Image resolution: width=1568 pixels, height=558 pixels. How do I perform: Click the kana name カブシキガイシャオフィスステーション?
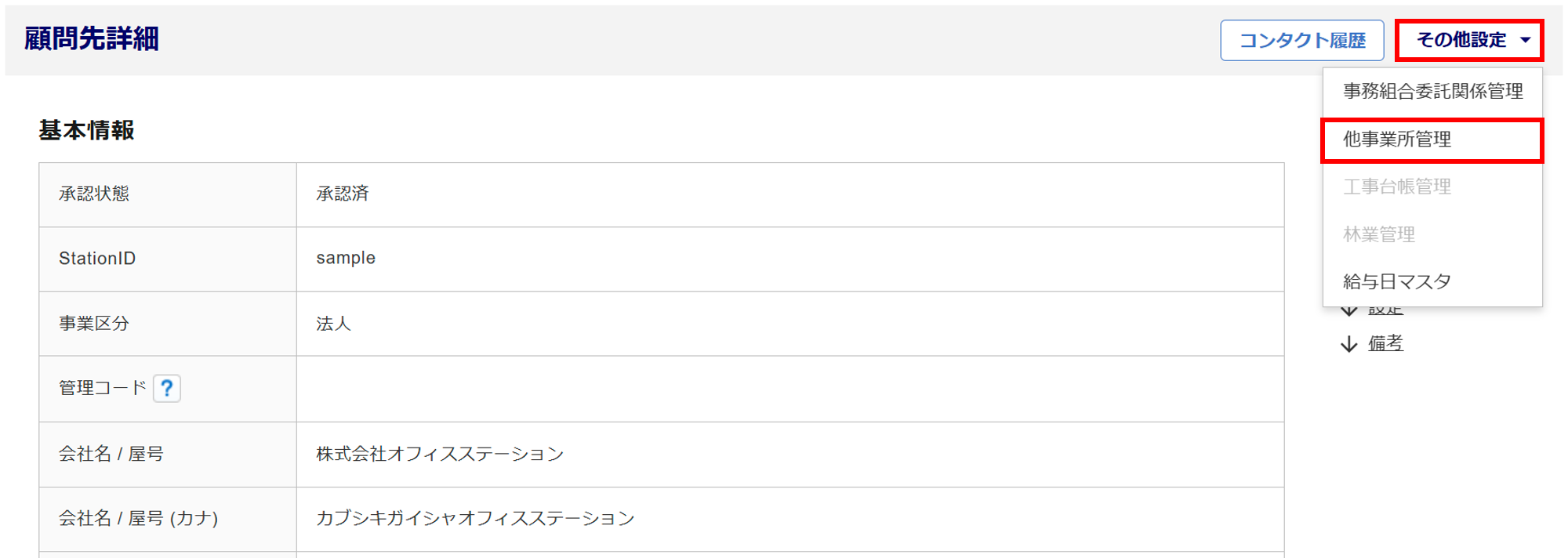point(475,518)
